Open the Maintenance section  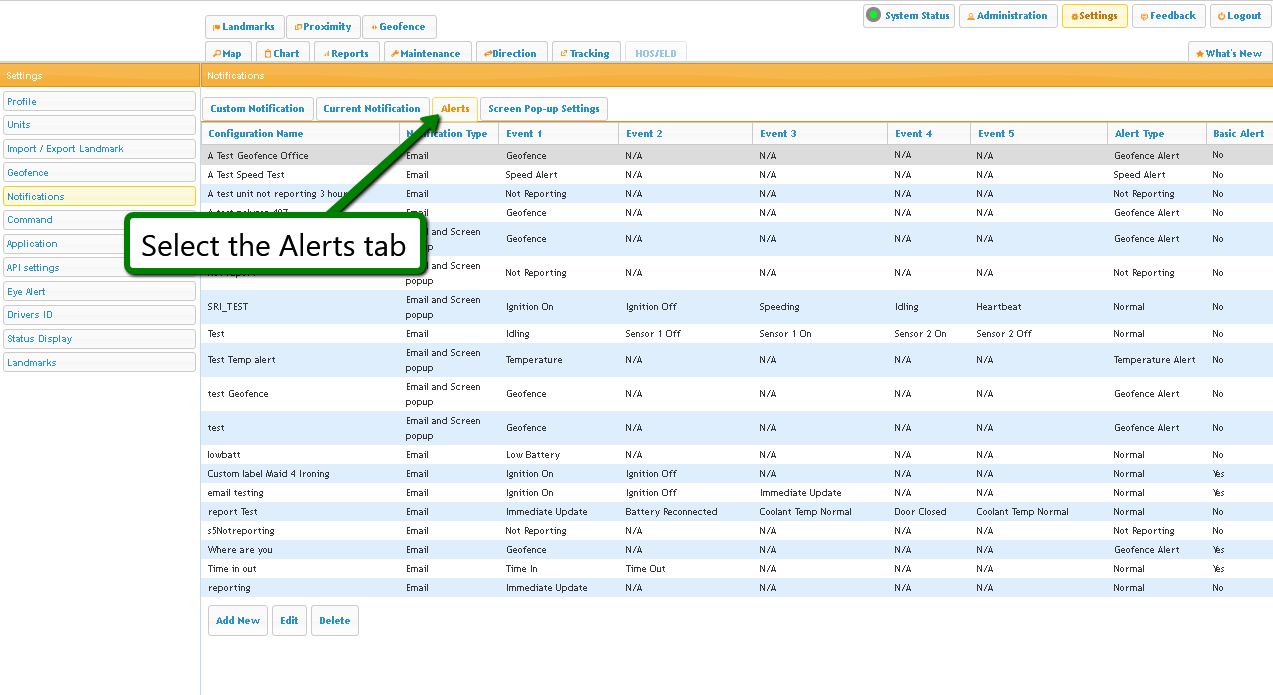pyautogui.click(x=426, y=54)
